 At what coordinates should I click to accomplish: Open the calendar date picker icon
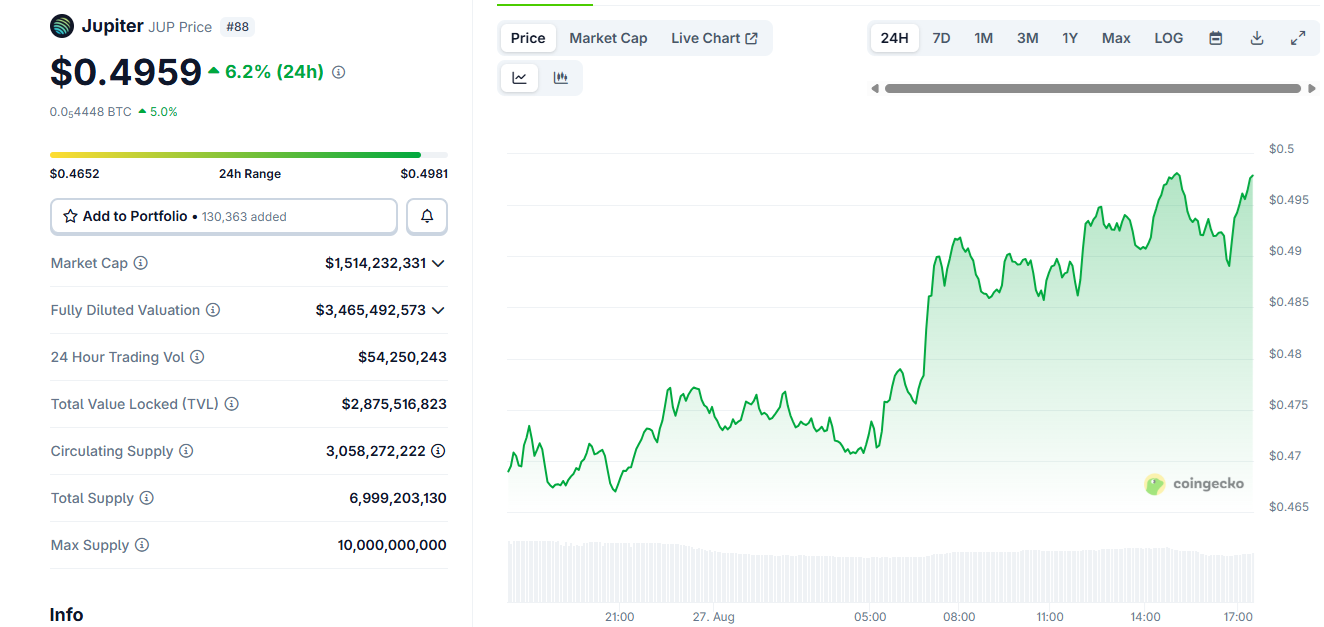point(1216,38)
